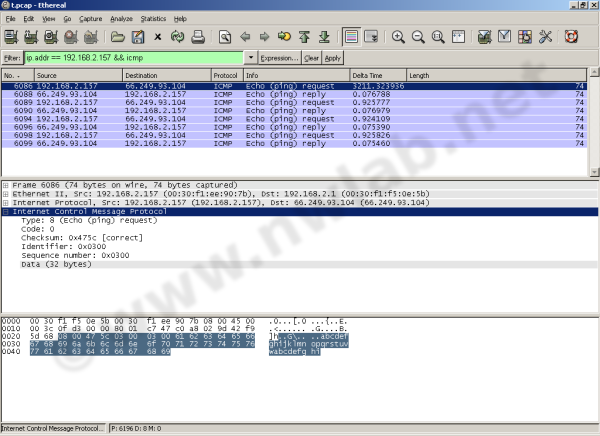Open the Capture menu
This screenshot has height=436, width=600.
click(x=91, y=19)
